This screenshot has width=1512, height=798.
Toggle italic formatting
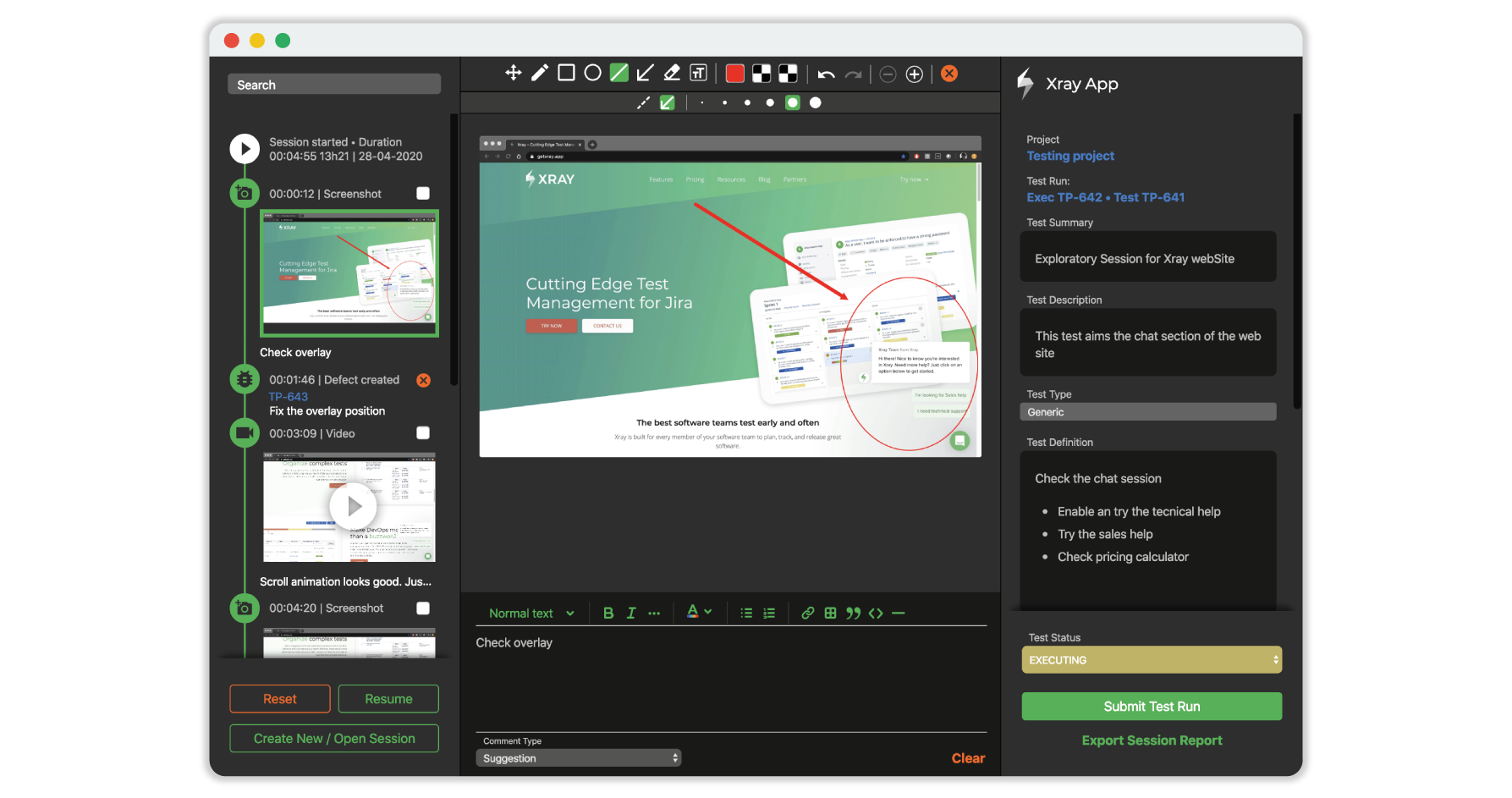pyautogui.click(x=631, y=613)
